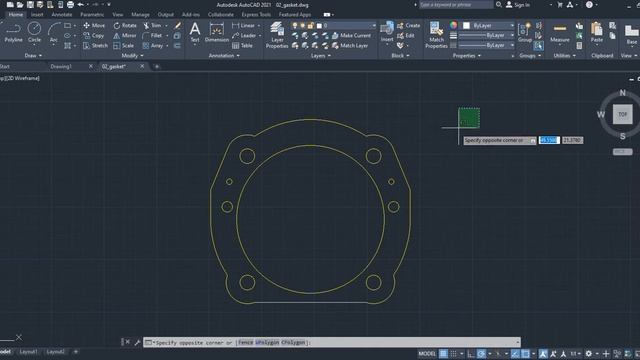
Task: Activate the Copy command
Action: [x=93, y=36]
